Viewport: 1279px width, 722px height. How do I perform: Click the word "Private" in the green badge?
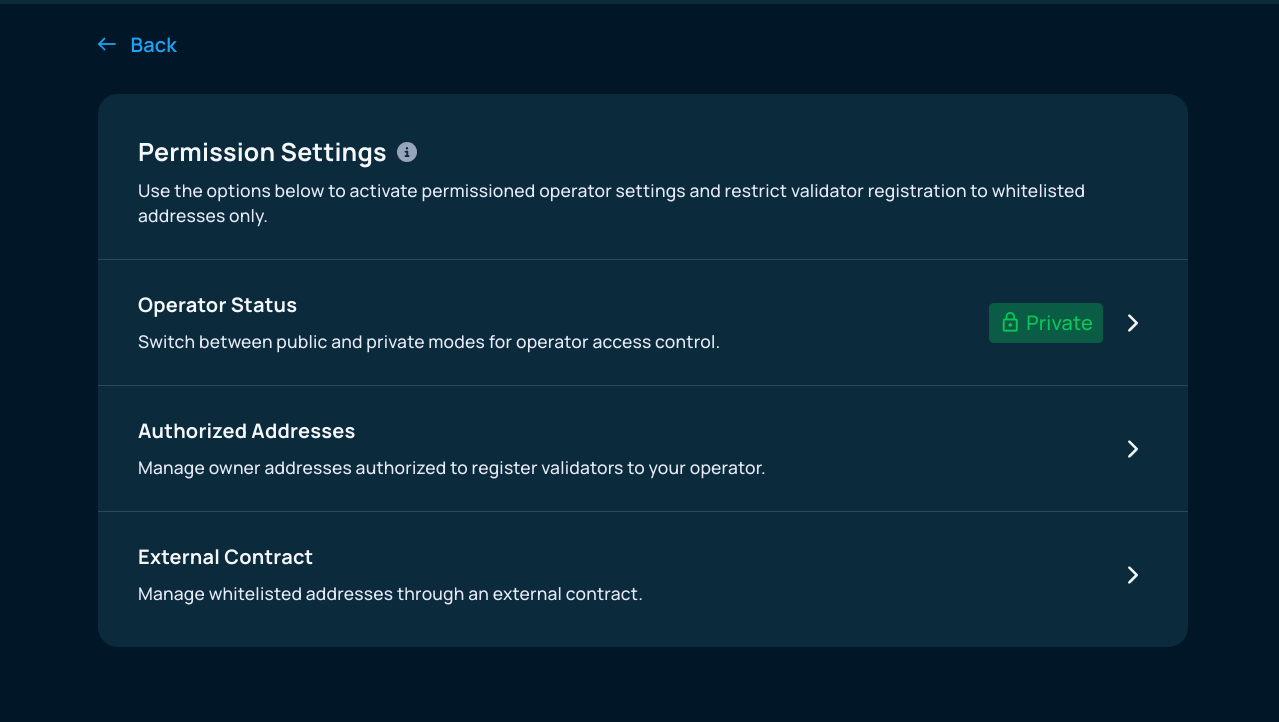[1059, 323]
